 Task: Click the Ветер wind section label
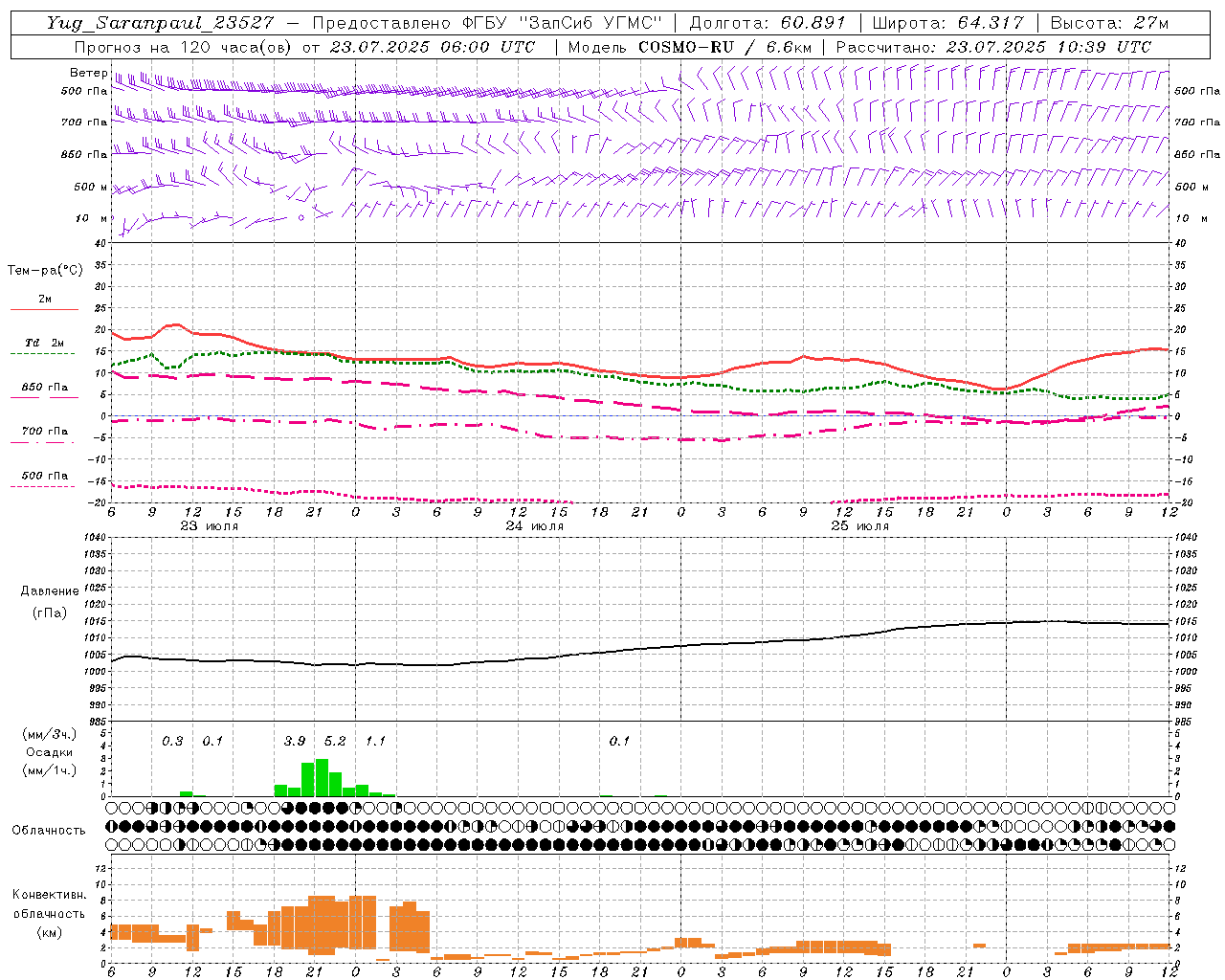tap(88, 73)
